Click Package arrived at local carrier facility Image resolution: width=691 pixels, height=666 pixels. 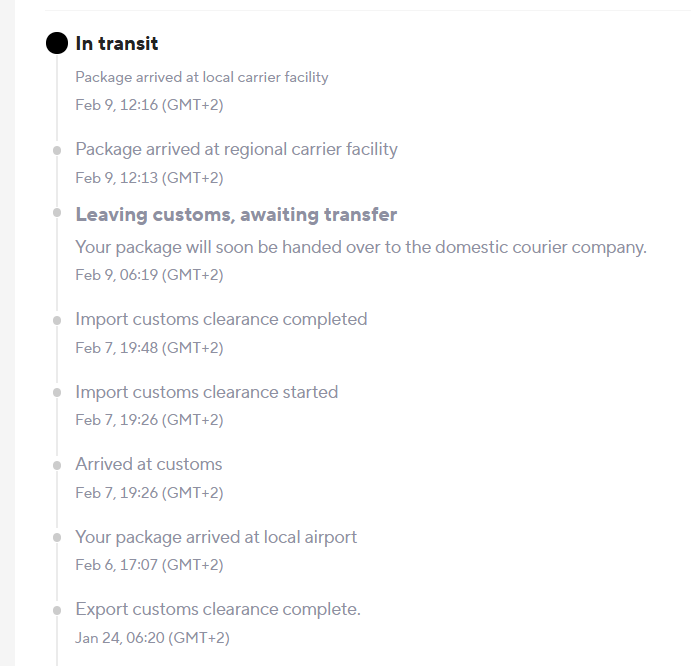point(202,77)
